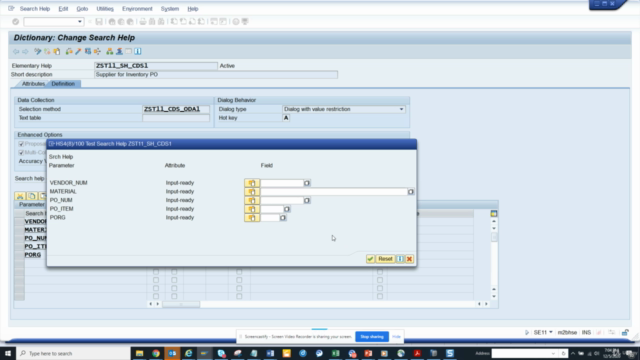Click table settings icon at grid corner
640x360 pixels.
[494, 213]
